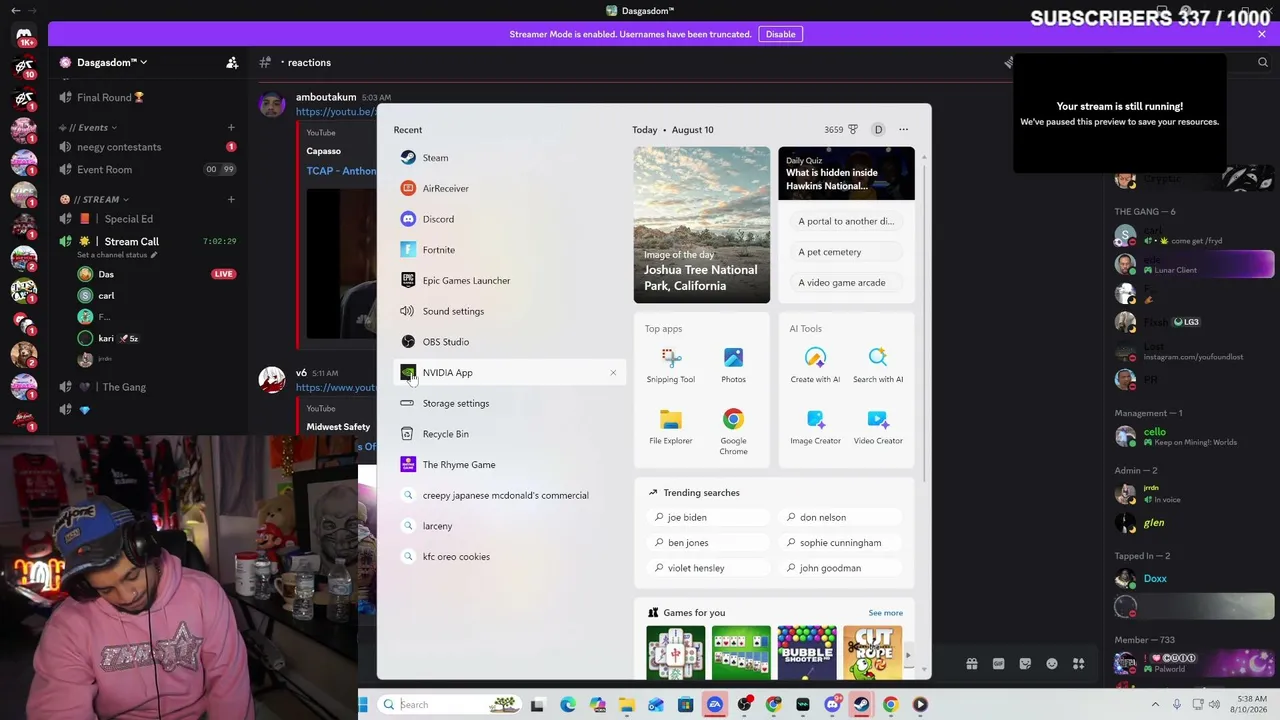Launch Fortnite from Recent list
This screenshot has height=720, width=1280.
tap(510, 250)
